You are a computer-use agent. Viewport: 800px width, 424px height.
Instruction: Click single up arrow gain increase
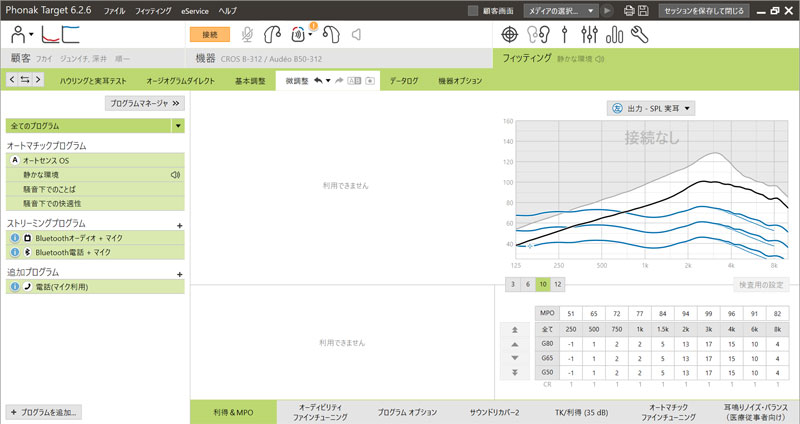coord(515,344)
